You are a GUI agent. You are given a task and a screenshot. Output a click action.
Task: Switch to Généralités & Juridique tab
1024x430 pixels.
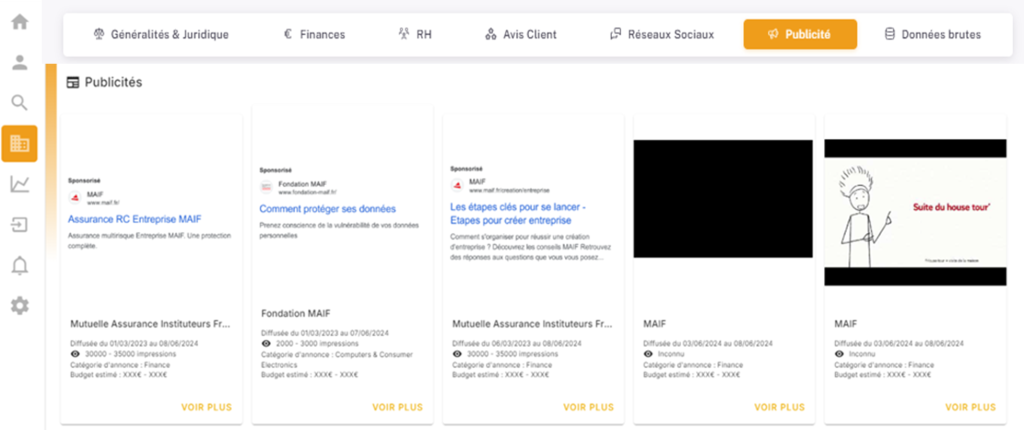(161, 35)
